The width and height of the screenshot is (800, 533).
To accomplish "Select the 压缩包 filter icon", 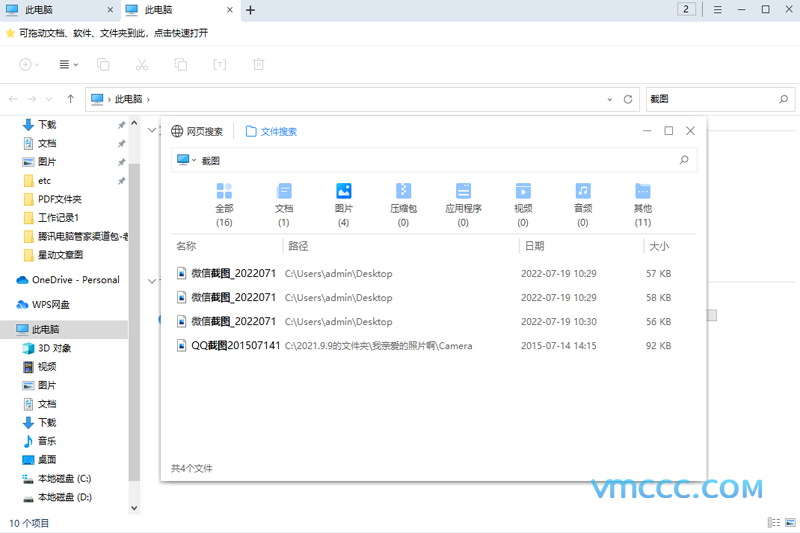I will 403,191.
